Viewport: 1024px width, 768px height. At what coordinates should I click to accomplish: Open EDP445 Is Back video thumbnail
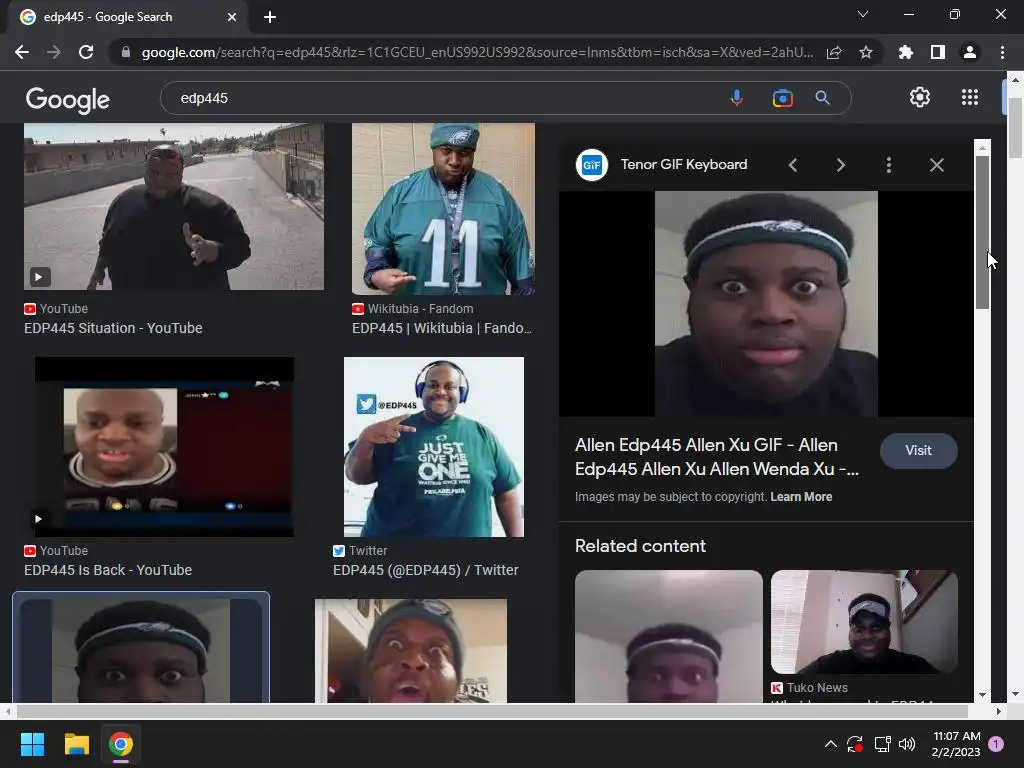tap(165, 447)
